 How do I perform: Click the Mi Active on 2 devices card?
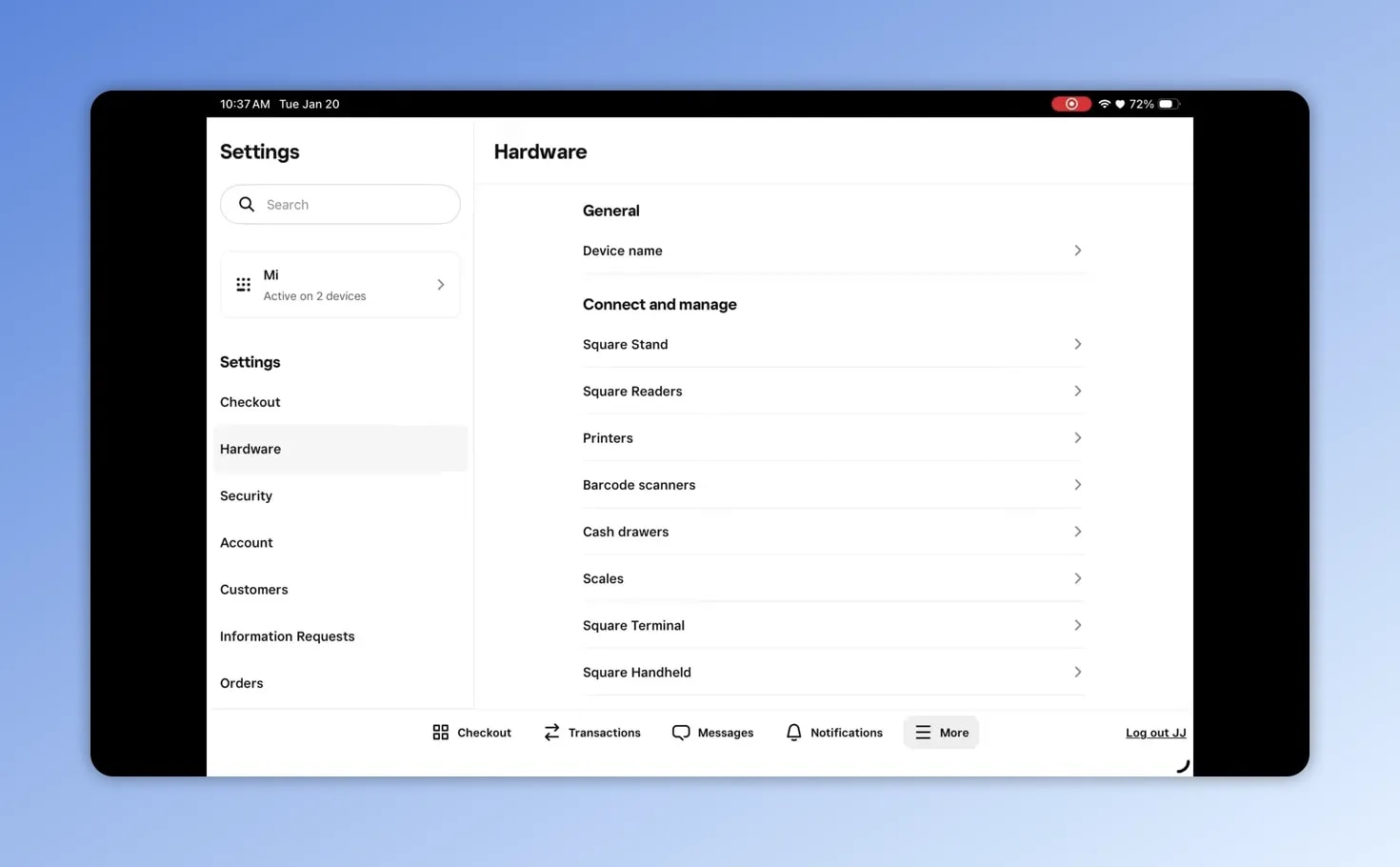pyautogui.click(x=340, y=285)
